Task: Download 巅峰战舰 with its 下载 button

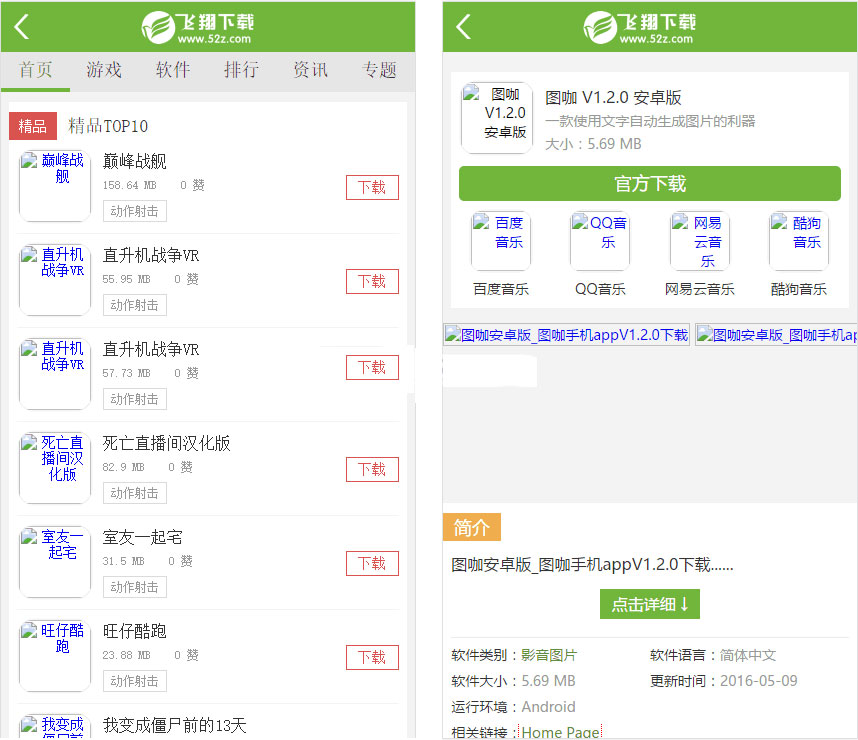Action: (372, 188)
